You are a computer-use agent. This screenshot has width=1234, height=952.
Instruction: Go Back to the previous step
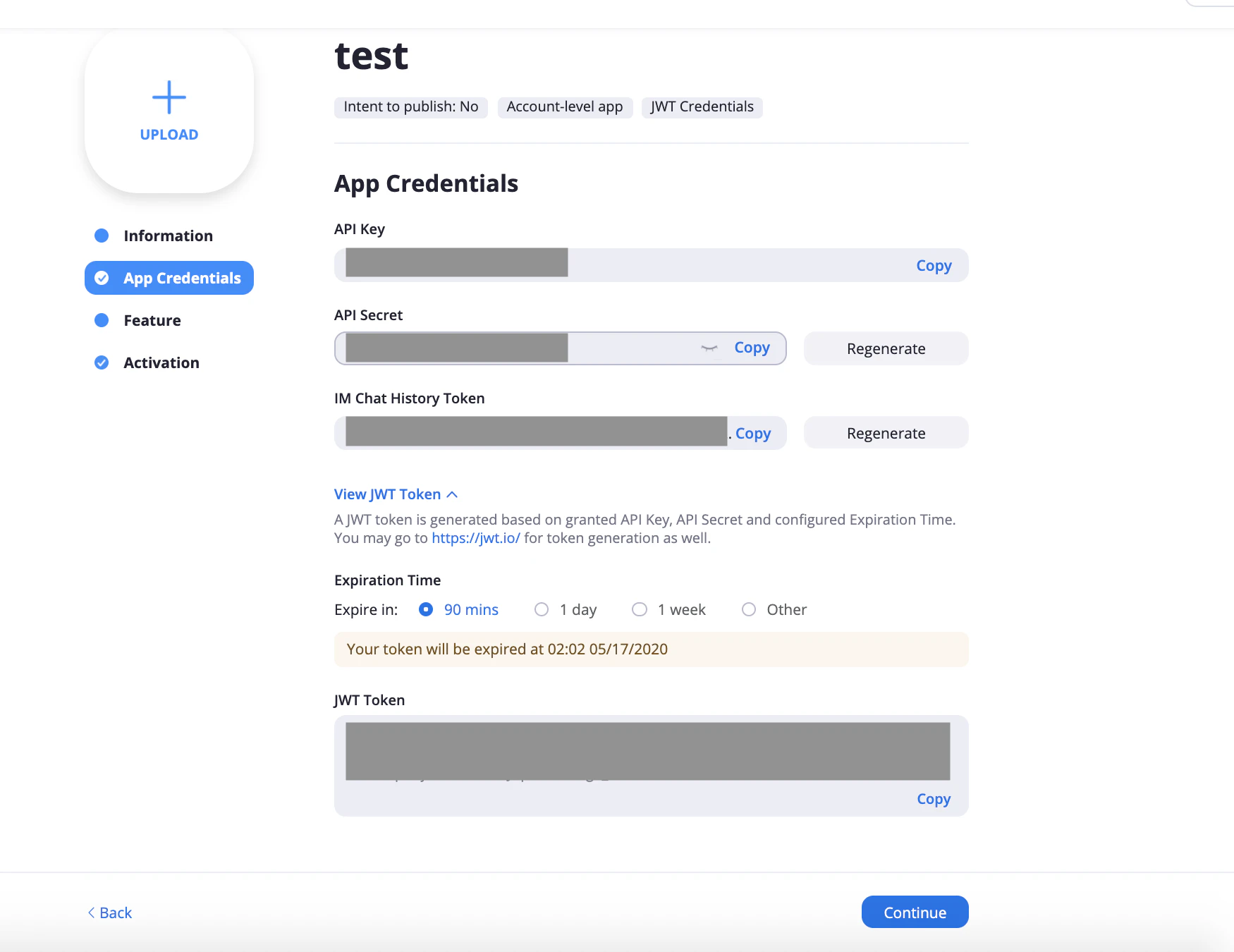[x=110, y=913]
